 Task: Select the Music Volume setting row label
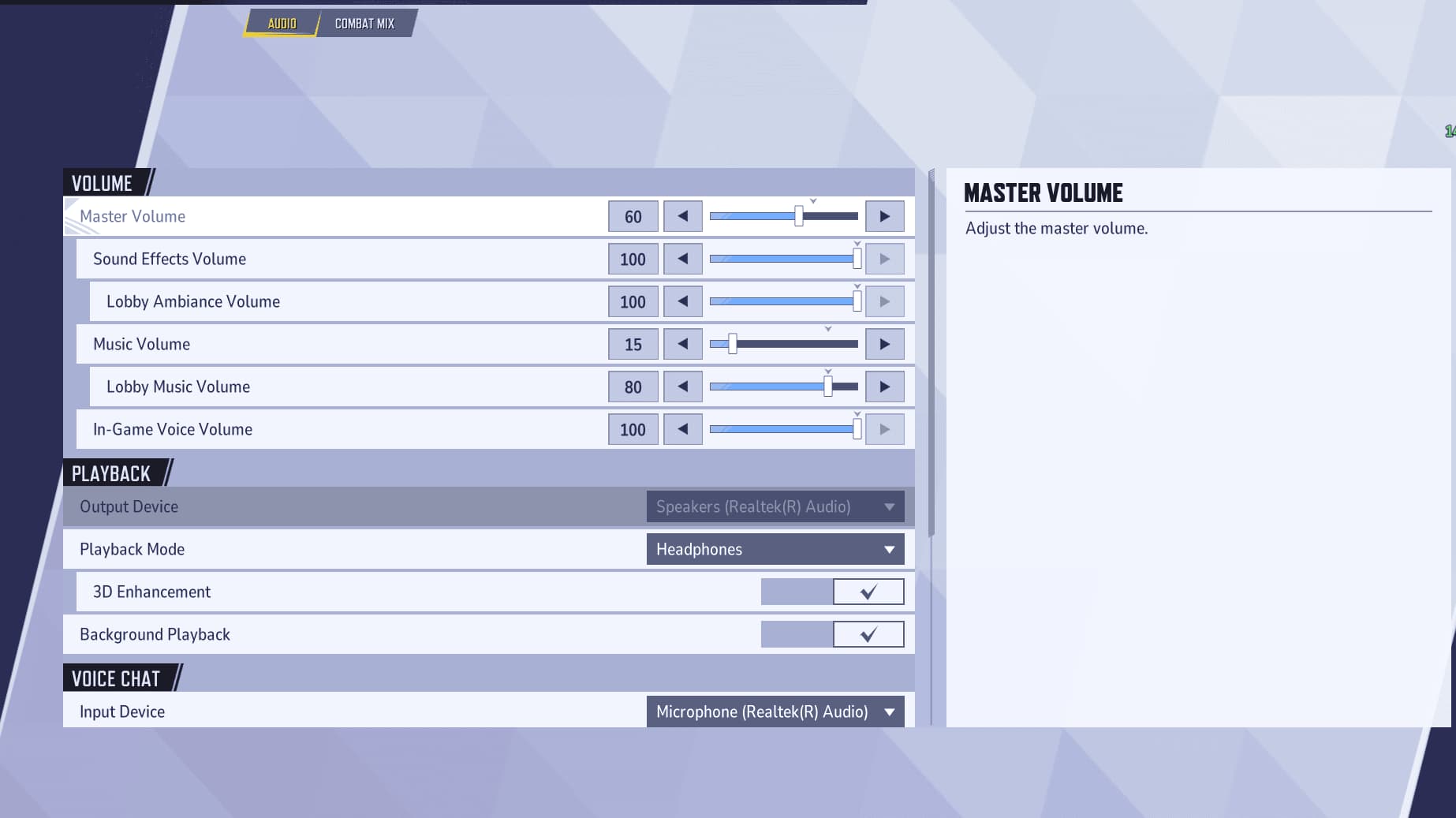click(141, 344)
